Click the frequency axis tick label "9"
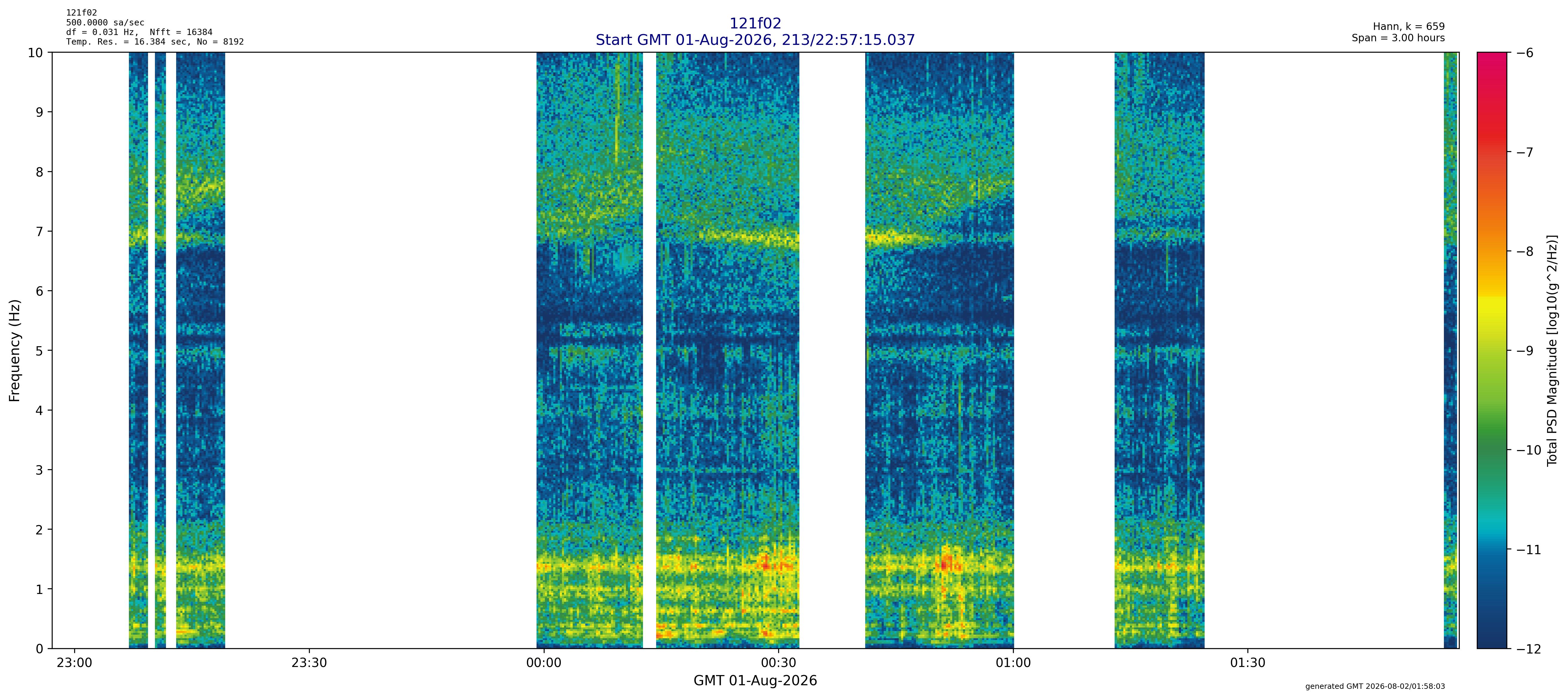 pos(40,112)
